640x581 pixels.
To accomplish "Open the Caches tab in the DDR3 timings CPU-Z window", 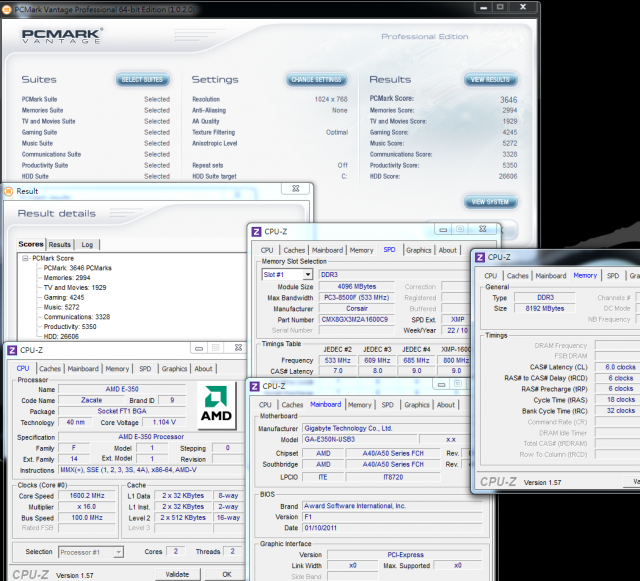I will pos(518,276).
